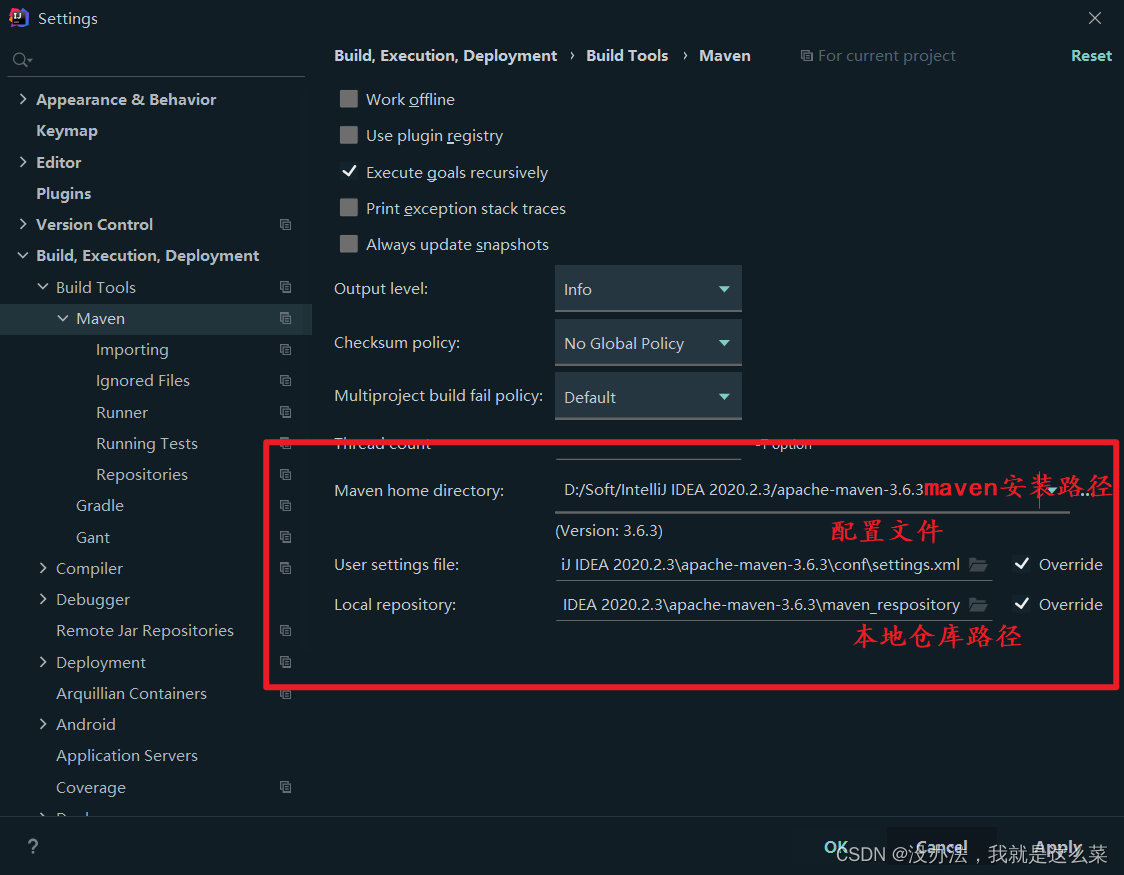1124x875 pixels.
Task: Select Arquillian Containers settings page
Action: point(131,694)
